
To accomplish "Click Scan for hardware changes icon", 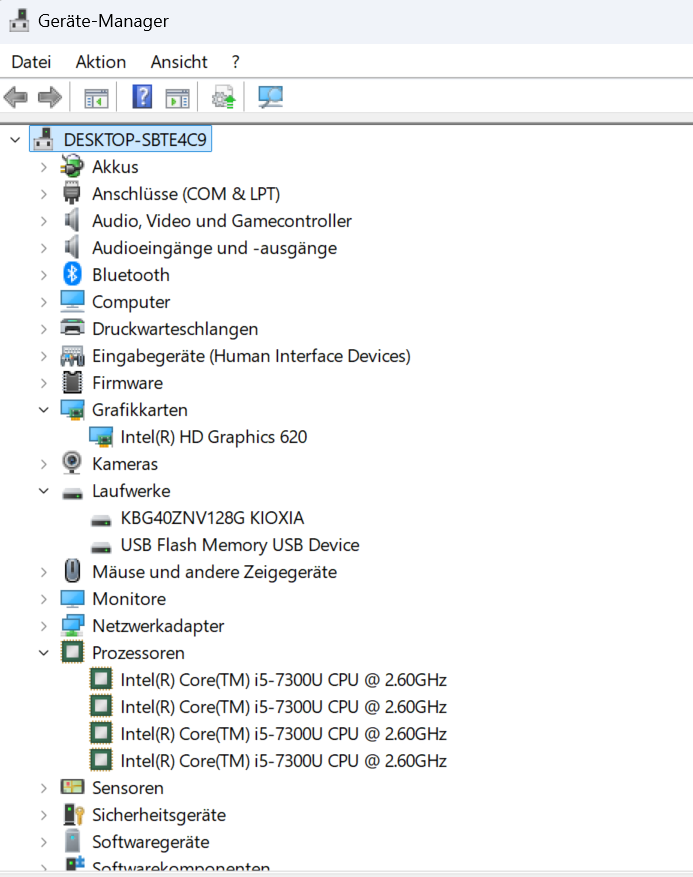I will point(270,97).
